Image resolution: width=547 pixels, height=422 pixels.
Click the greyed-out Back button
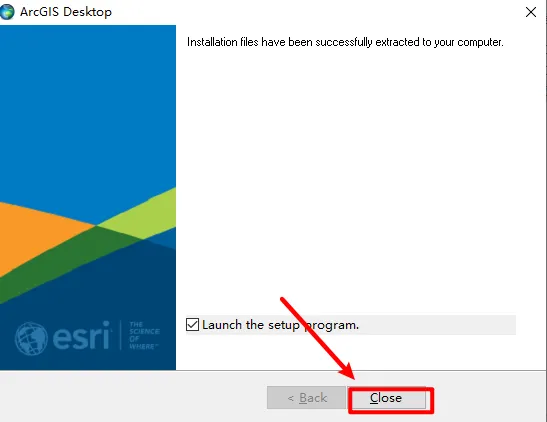tap(307, 398)
